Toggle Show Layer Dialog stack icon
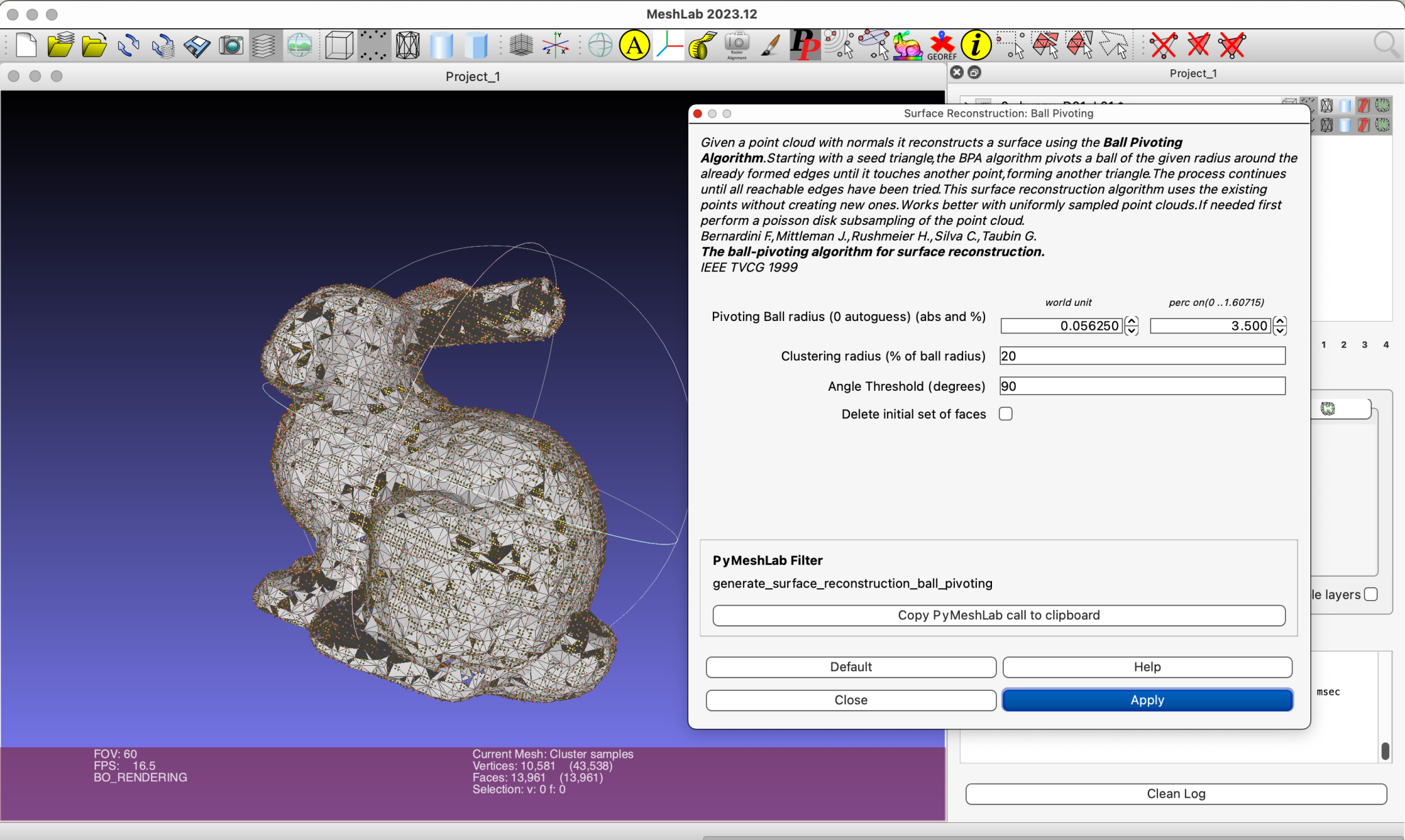Image resolution: width=1405 pixels, height=840 pixels. pyautogui.click(x=265, y=46)
